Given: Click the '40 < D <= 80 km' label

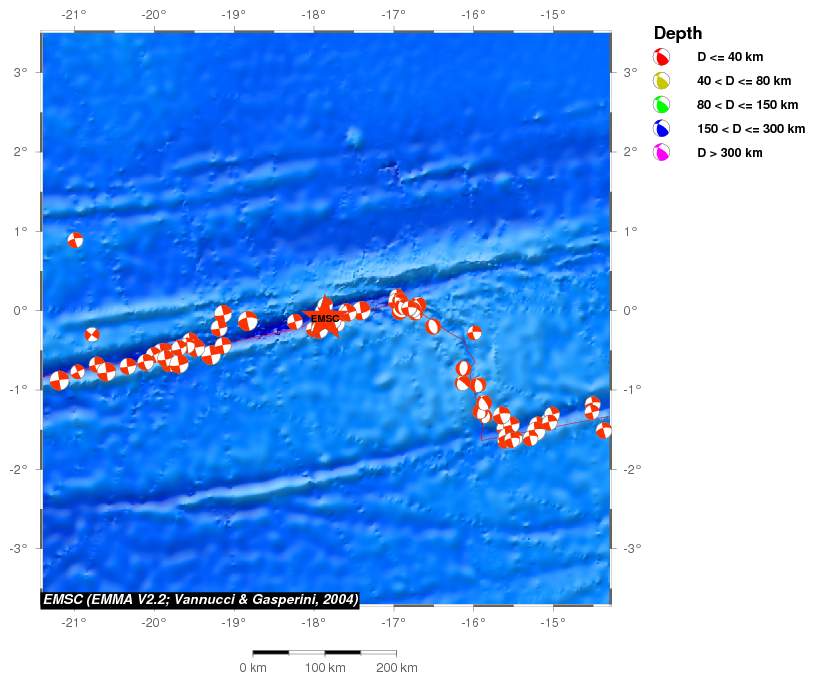Looking at the screenshot, I should 744,81.
